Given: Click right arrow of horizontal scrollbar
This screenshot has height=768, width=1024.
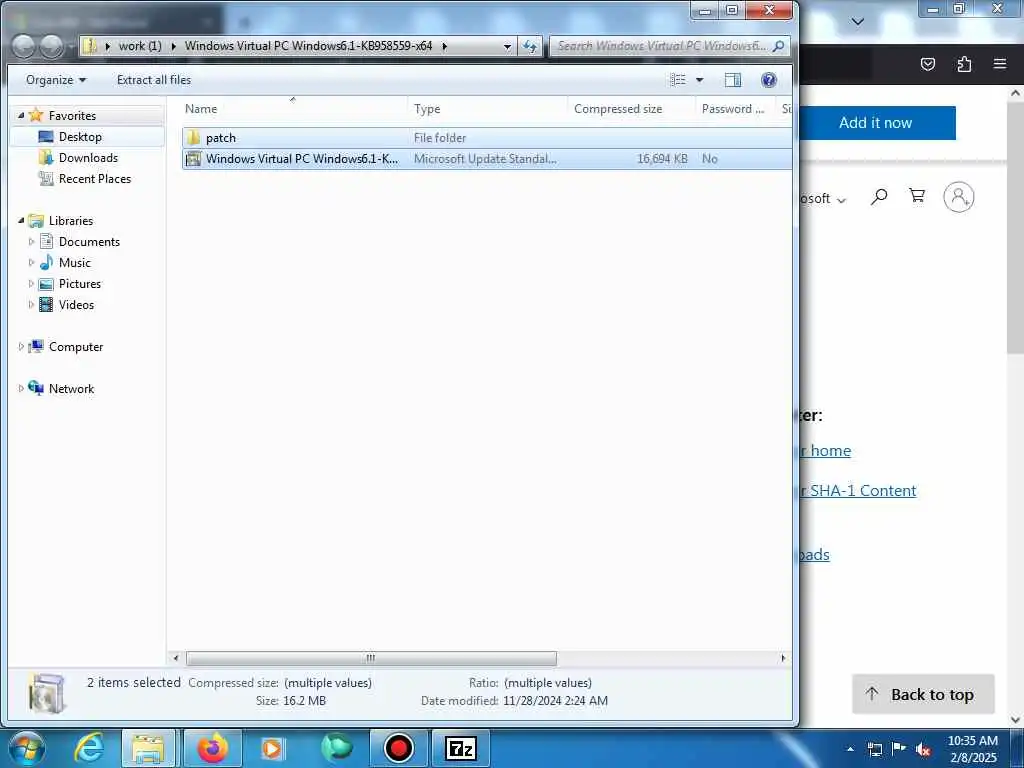Looking at the screenshot, I should click(783, 658).
